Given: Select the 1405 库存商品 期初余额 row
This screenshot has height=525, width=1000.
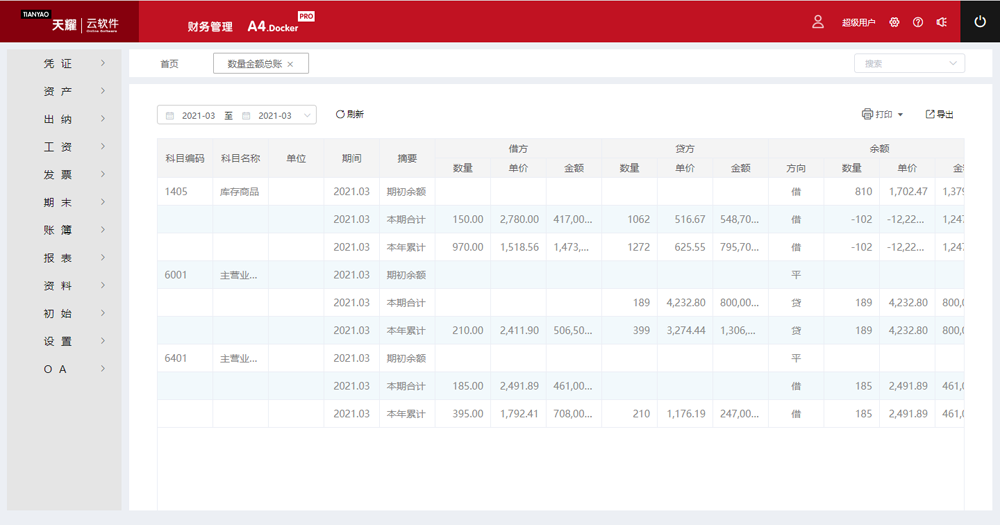Looking at the screenshot, I should click(x=400, y=191).
